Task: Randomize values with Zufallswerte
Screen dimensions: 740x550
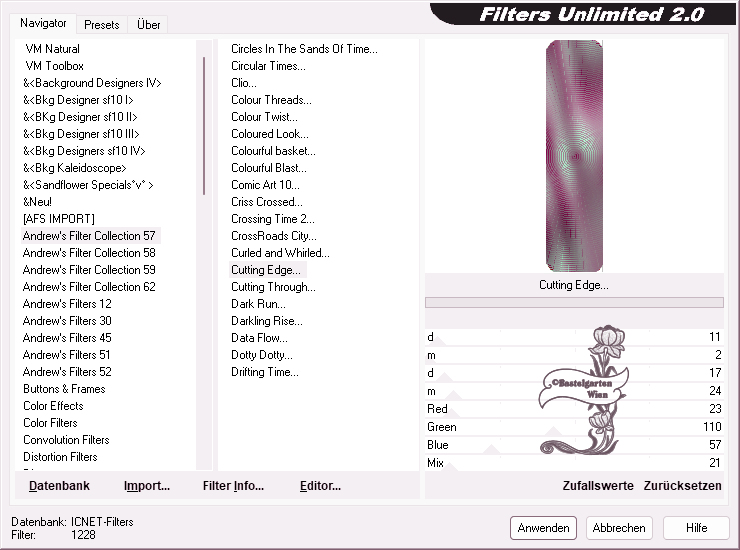Action: click(598, 486)
